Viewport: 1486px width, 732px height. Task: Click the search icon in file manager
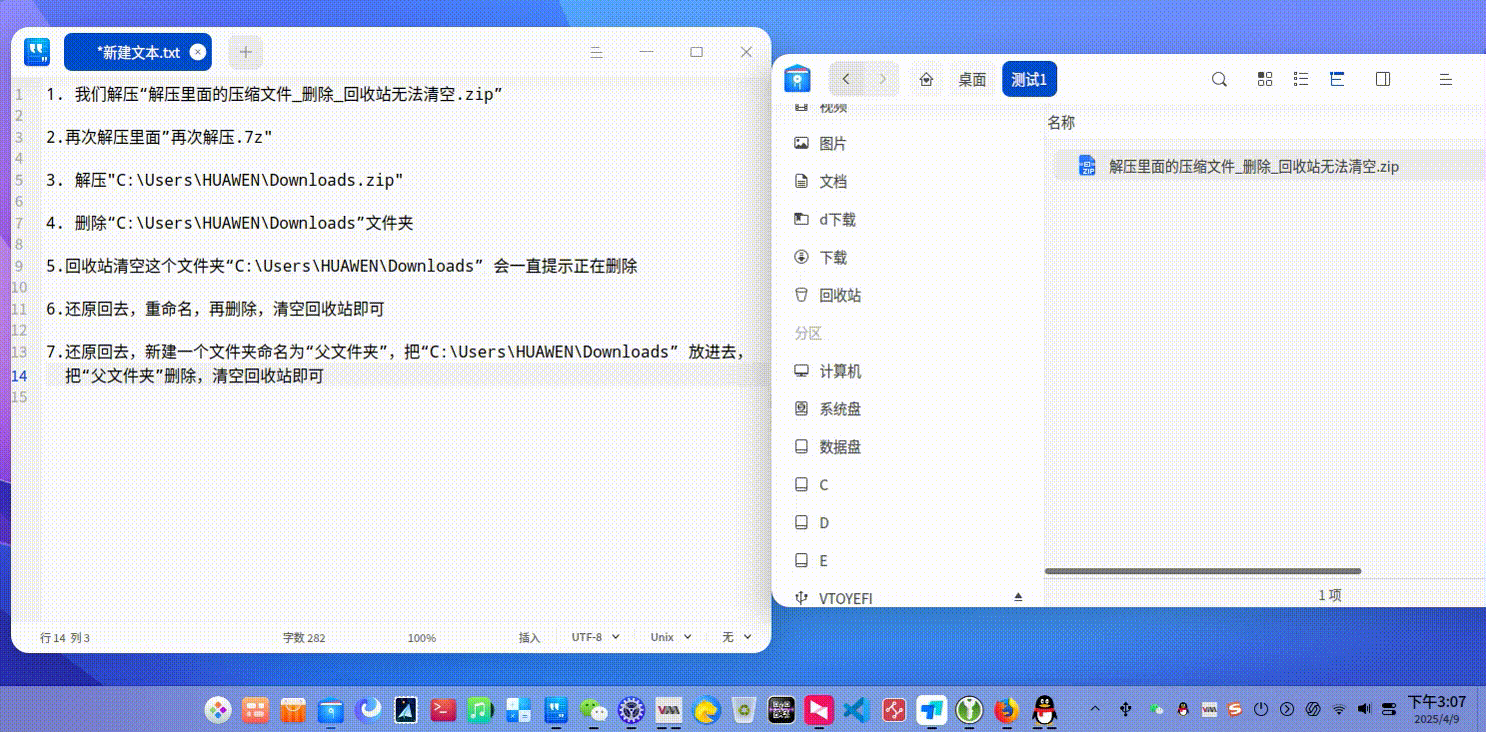pyautogui.click(x=1219, y=79)
